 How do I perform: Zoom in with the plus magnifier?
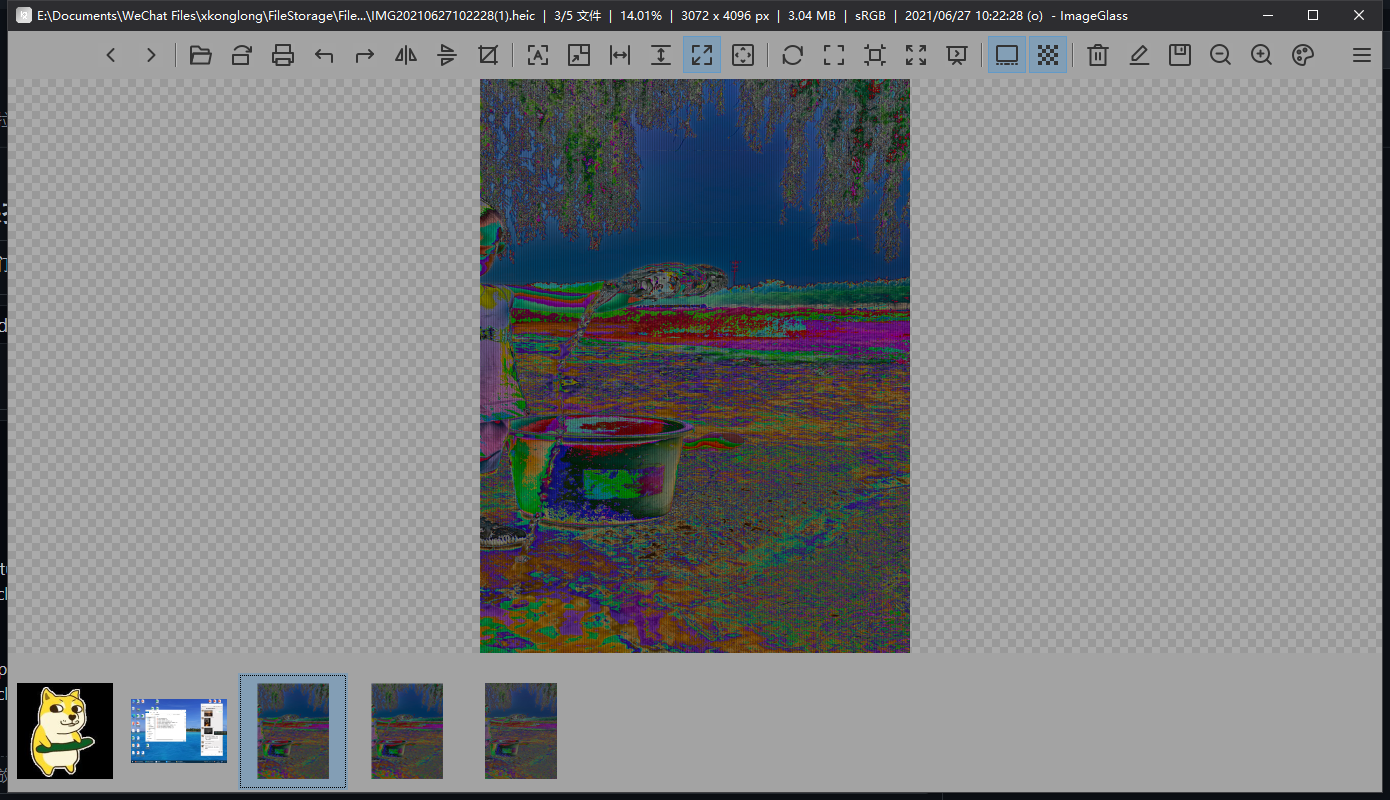(1262, 55)
